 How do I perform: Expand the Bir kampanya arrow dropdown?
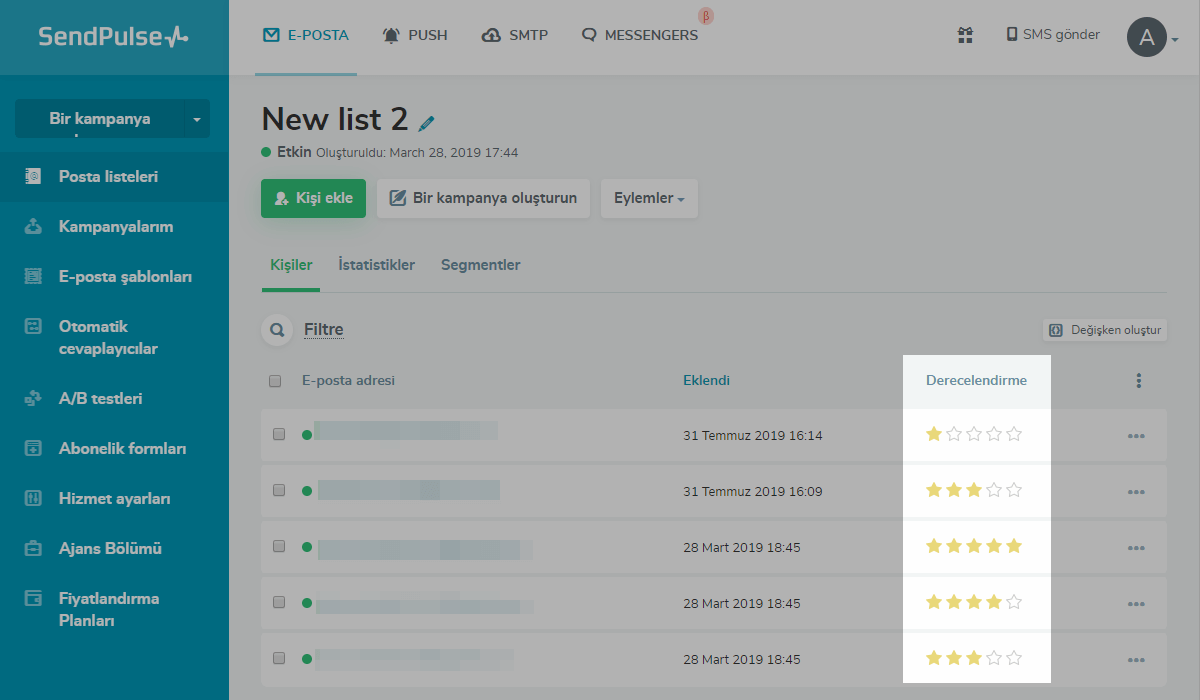197,119
